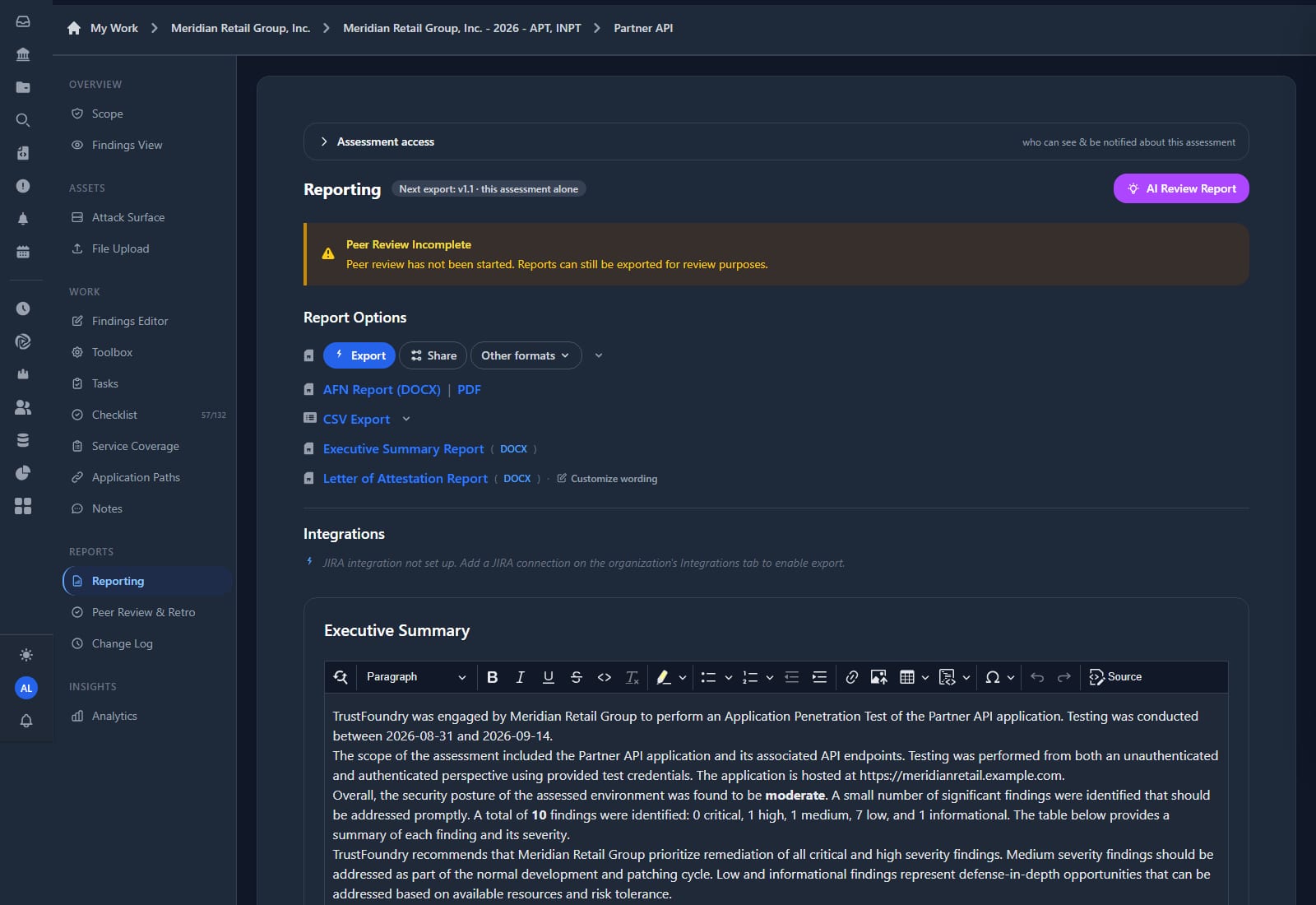
Task: Click the pie chart icon in left rail
Action: point(23,473)
